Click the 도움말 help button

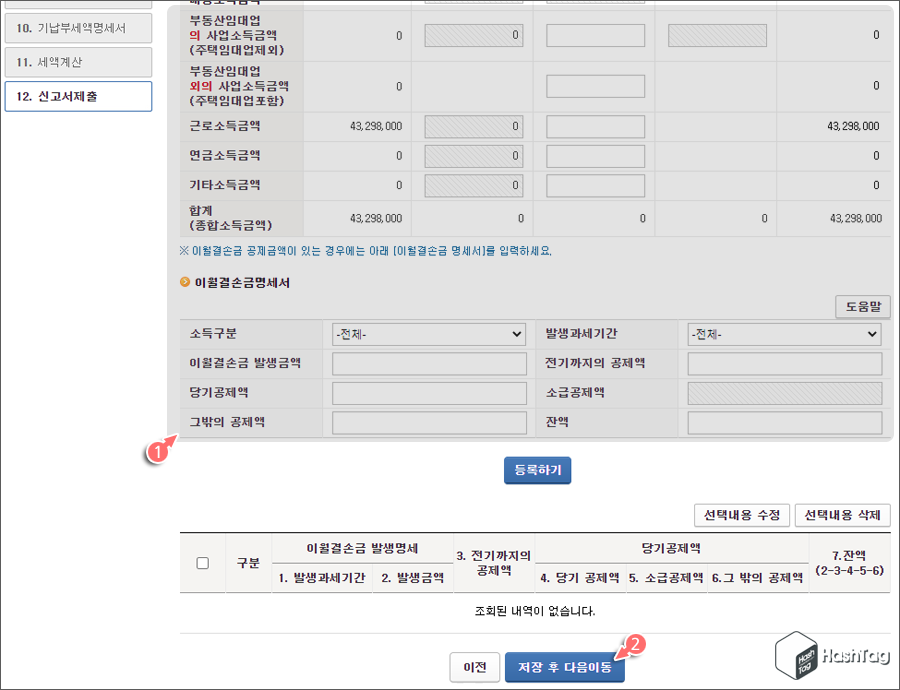point(862,306)
